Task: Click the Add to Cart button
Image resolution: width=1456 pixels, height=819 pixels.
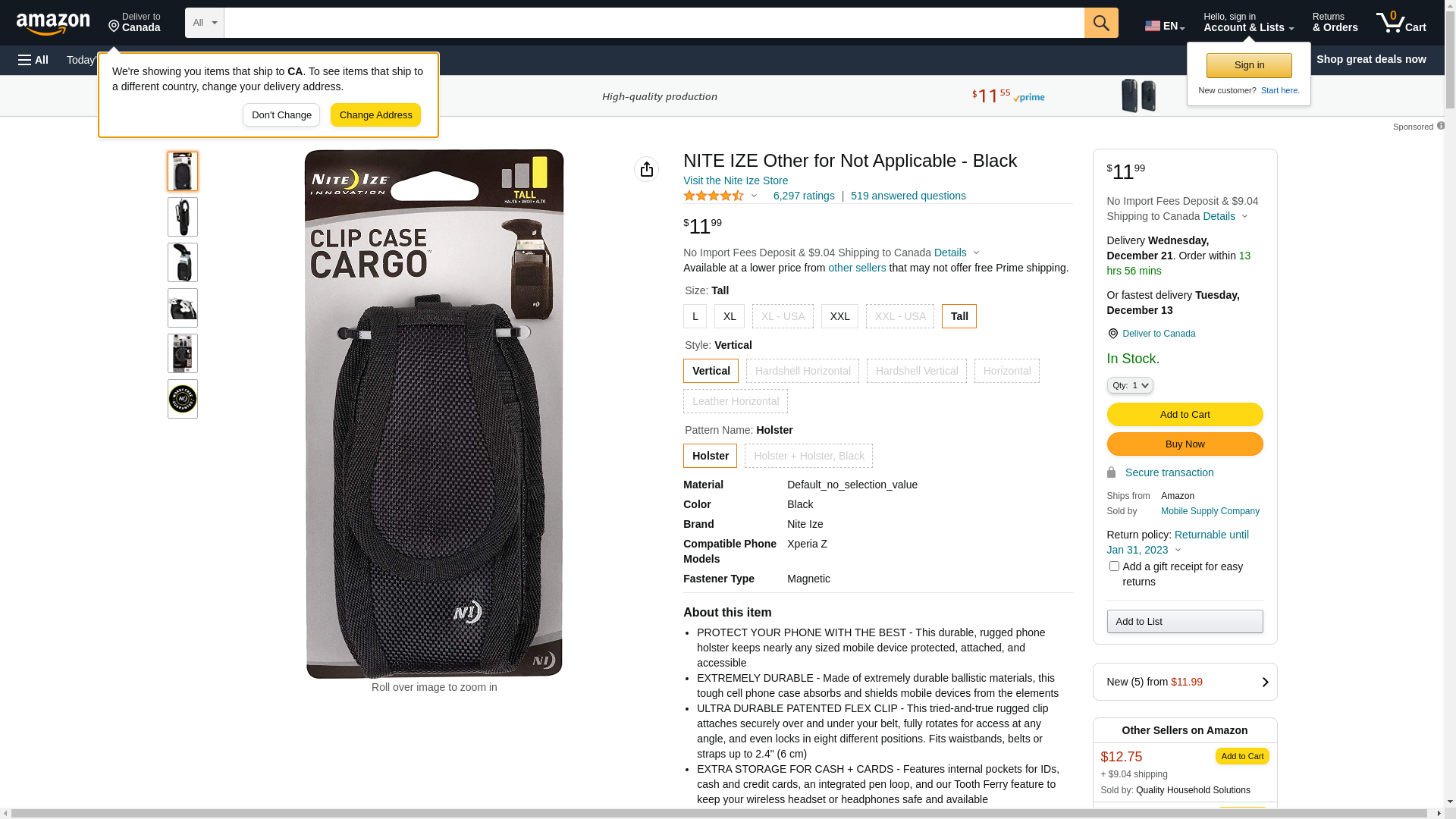Action: pos(1185,414)
